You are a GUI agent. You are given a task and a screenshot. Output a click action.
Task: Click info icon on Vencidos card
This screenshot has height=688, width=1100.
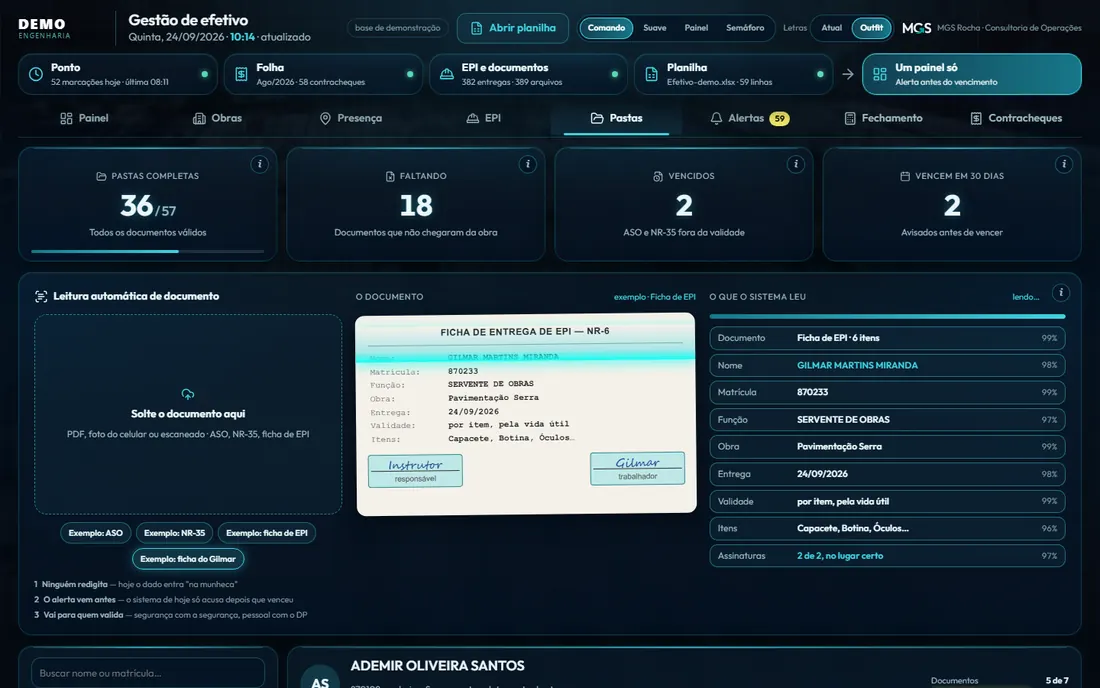point(796,164)
